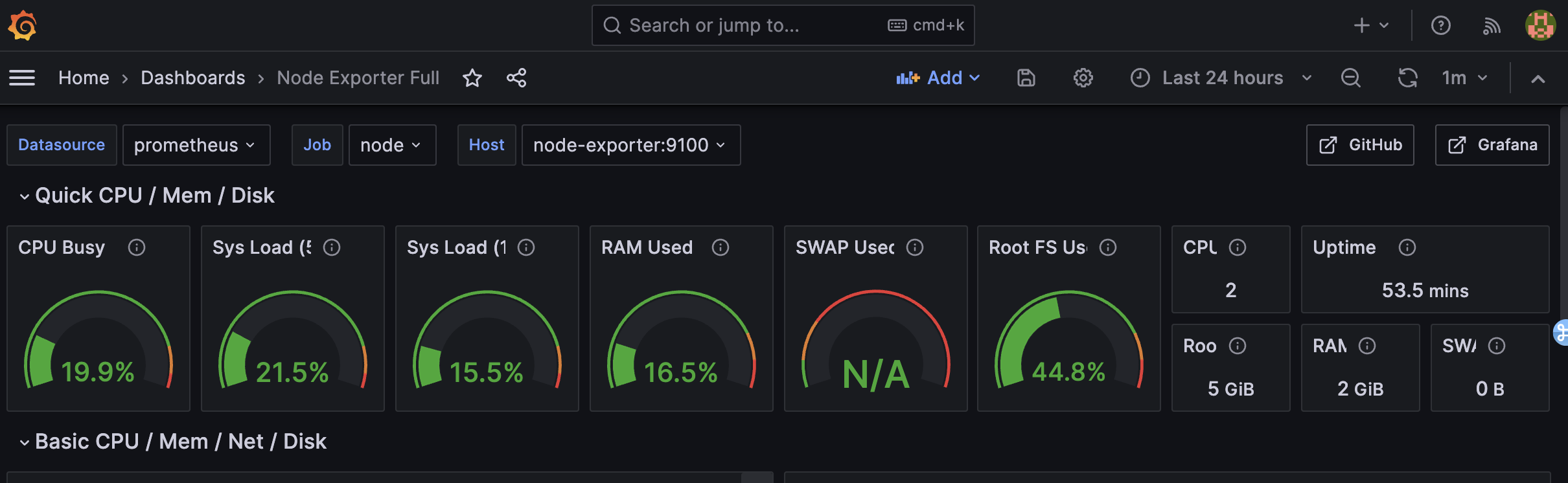The height and width of the screenshot is (483, 1568).
Task: Open the news feed RSS icon
Action: tap(1492, 26)
